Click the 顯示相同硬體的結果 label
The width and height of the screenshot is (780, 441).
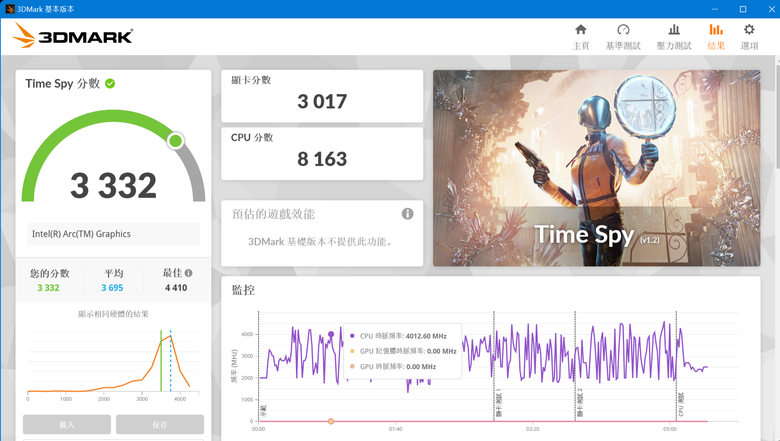(113, 314)
